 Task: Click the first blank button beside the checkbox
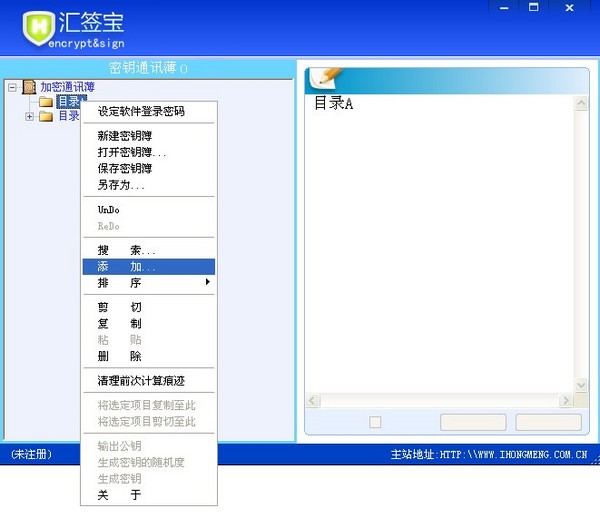(x=473, y=422)
